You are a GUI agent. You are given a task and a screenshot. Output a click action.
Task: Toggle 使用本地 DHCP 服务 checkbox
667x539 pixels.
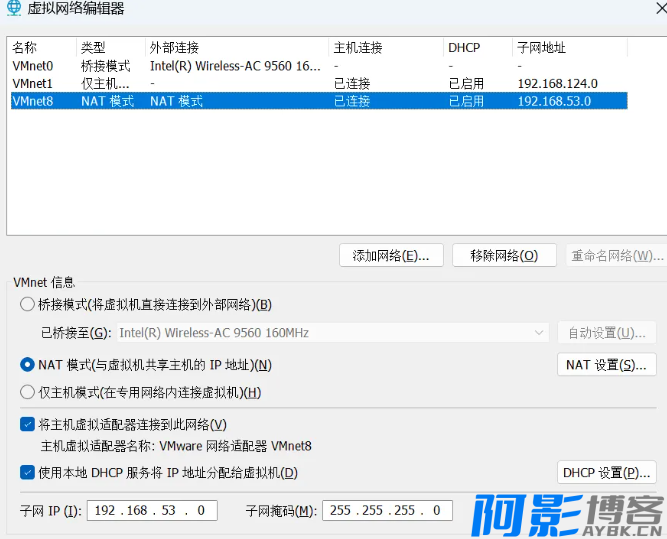27,472
